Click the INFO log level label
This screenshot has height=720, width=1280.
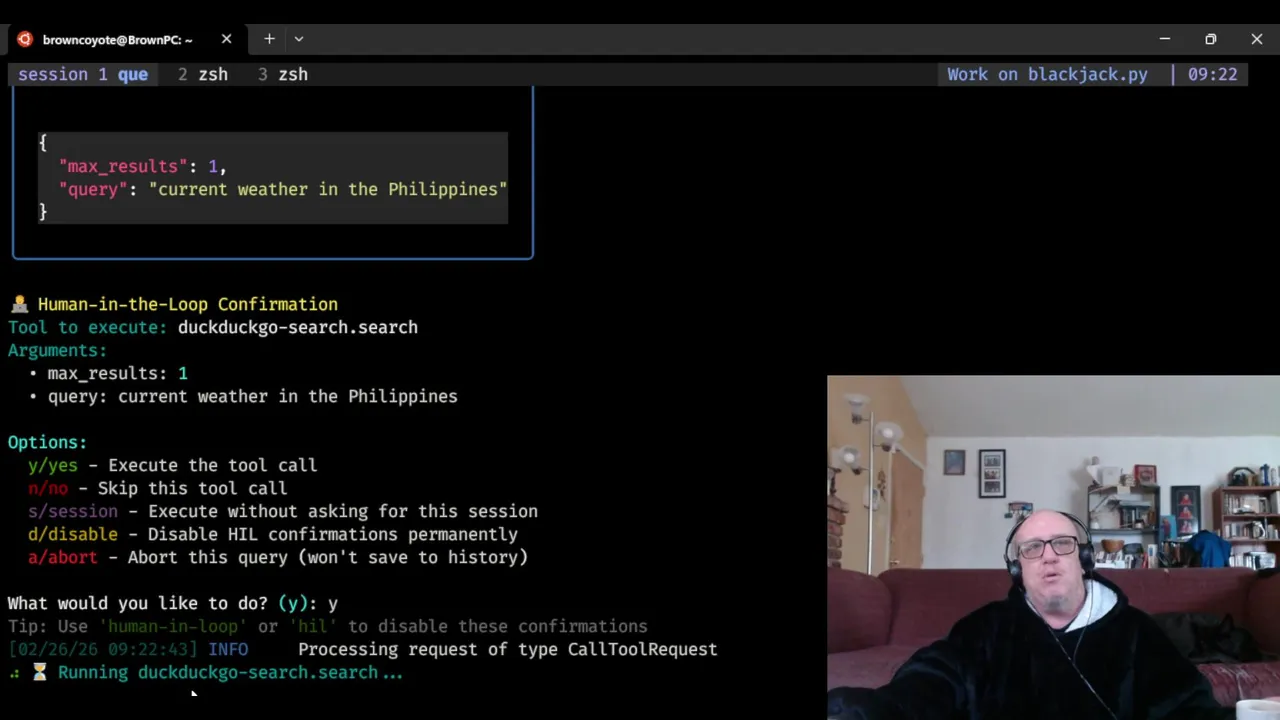point(228,649)
